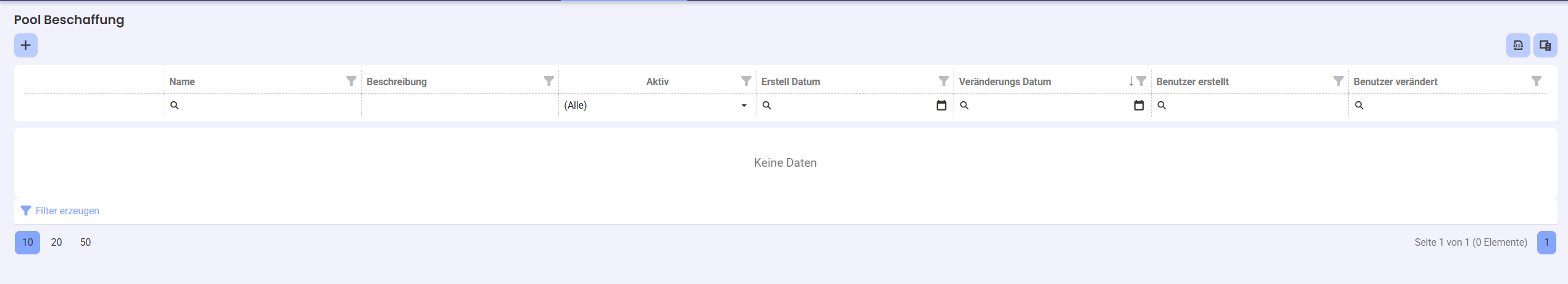This screenshot has width=1568, height=284.
Task: Open filter icon on Benutzer erstellt column
Action: tap(1338, 81)
